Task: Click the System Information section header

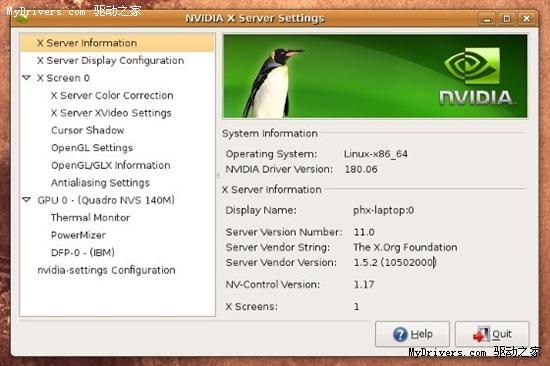Action: pos(270,134)
